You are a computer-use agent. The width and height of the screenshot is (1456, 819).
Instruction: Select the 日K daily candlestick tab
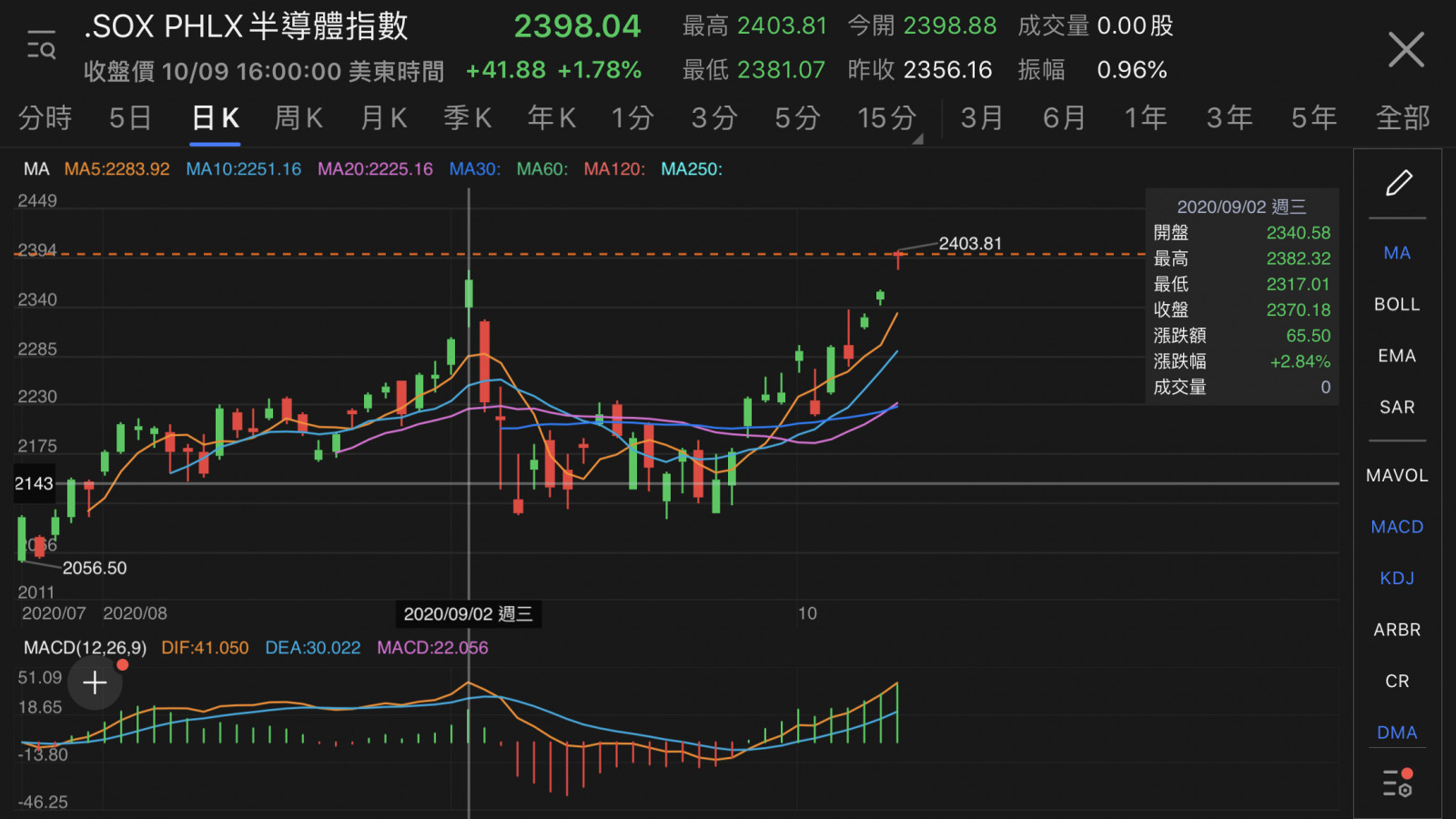(x=216, y=118)
